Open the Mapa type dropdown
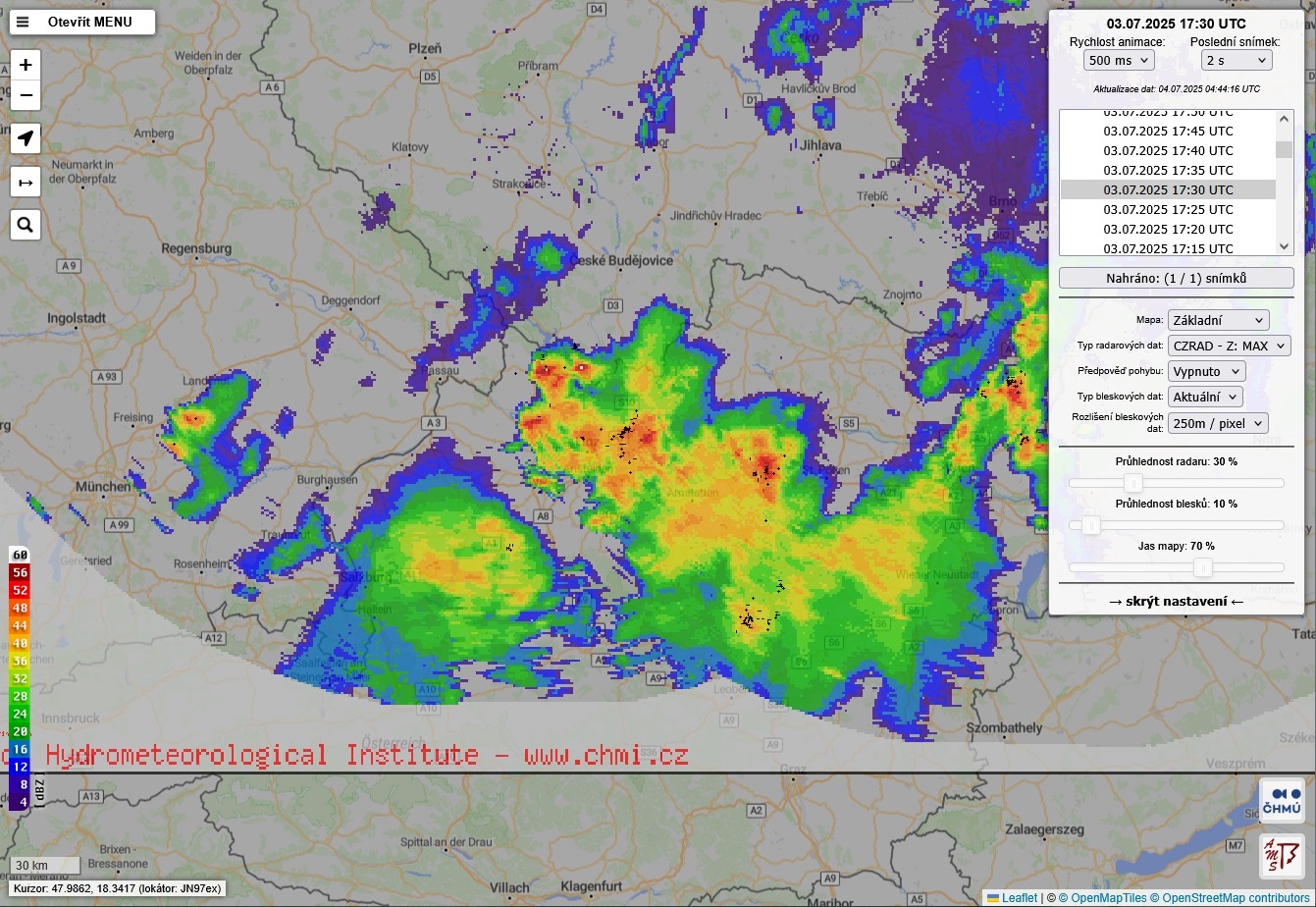Viewport: 1316px width, 907px height. [x=1218, y=320]
